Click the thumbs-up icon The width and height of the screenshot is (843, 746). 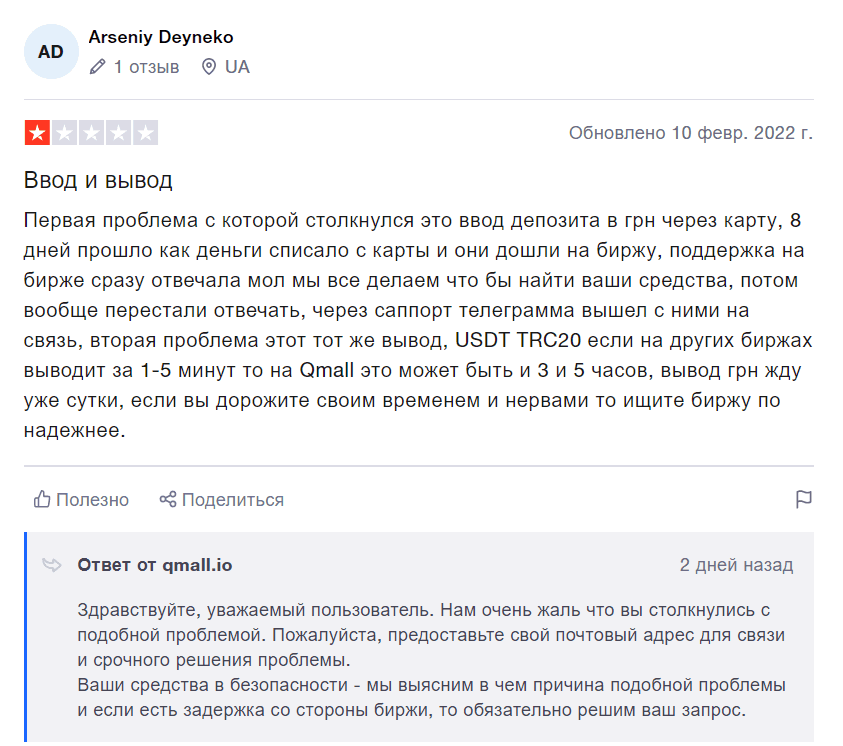pos(42,499)
